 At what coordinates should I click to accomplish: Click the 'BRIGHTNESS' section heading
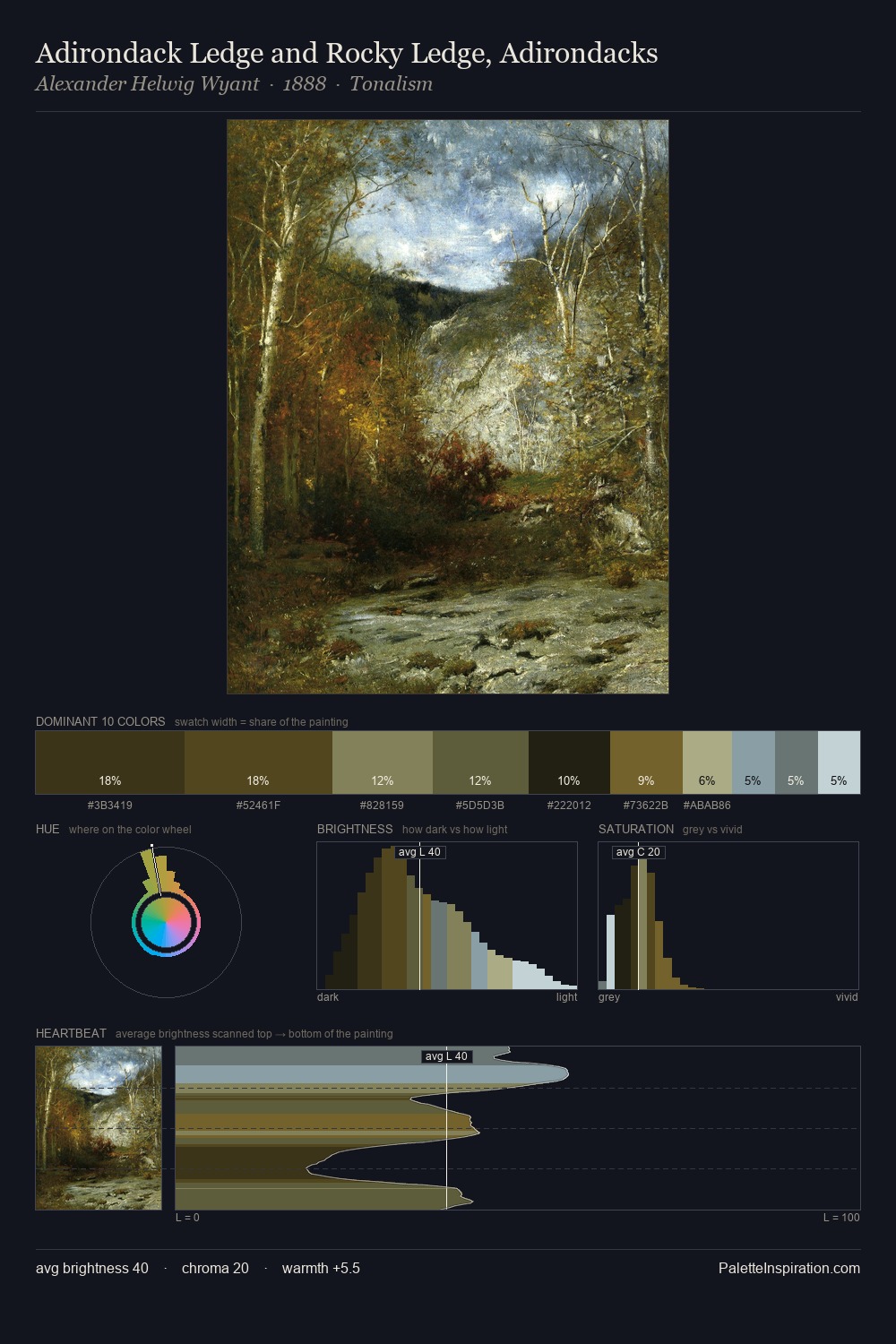pos(355,829)
